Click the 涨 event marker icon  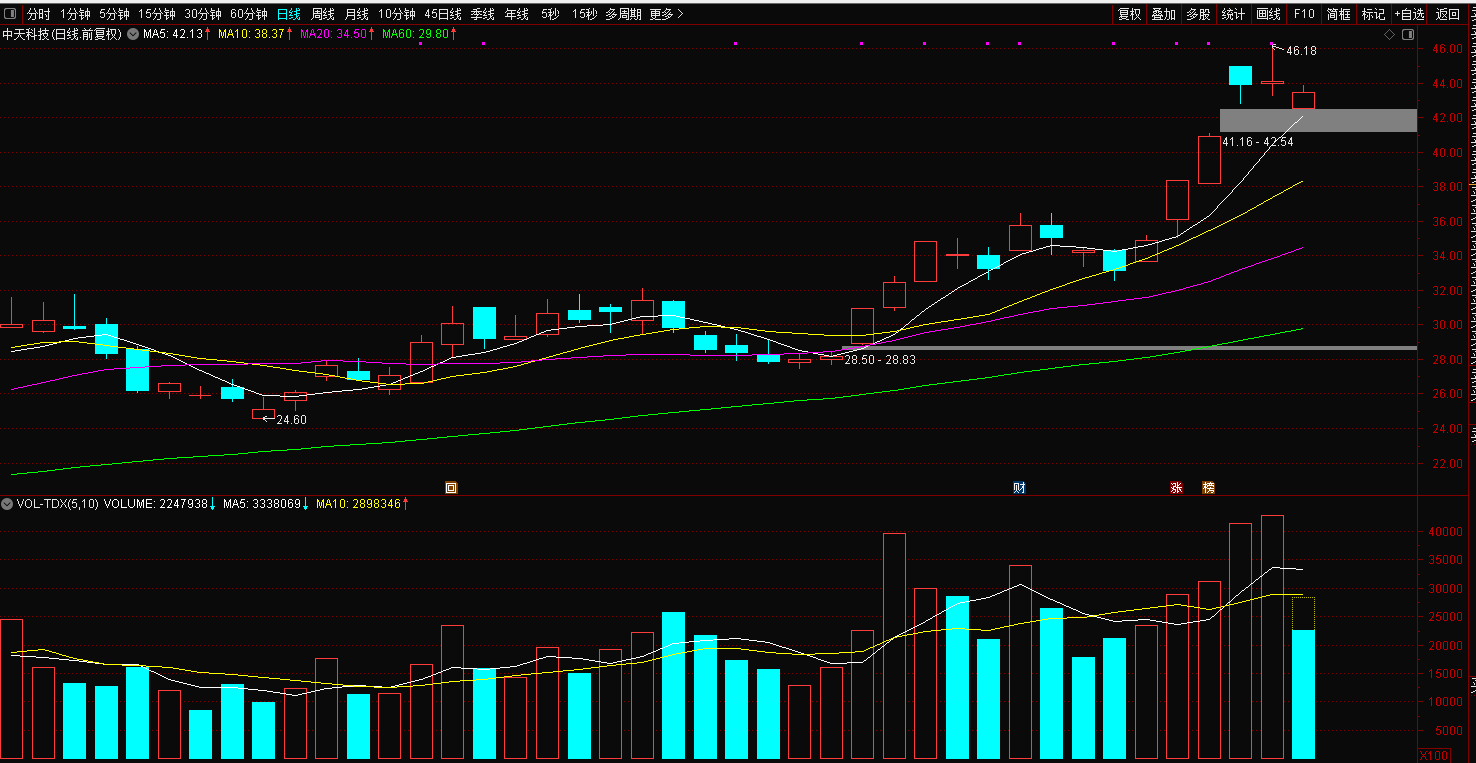pos(1176,488)
